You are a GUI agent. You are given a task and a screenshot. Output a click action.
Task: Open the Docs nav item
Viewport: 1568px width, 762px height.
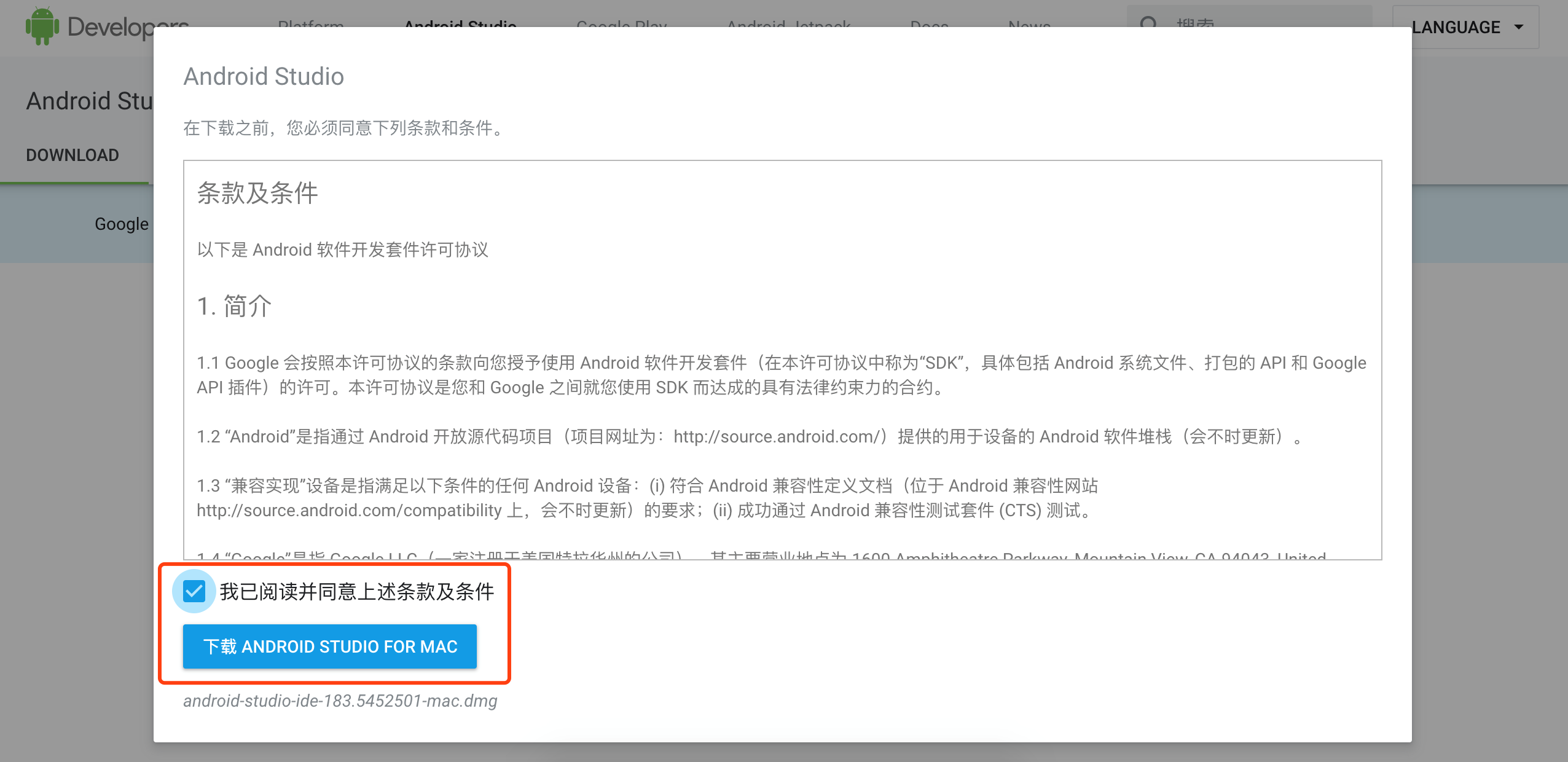point(929,23)
